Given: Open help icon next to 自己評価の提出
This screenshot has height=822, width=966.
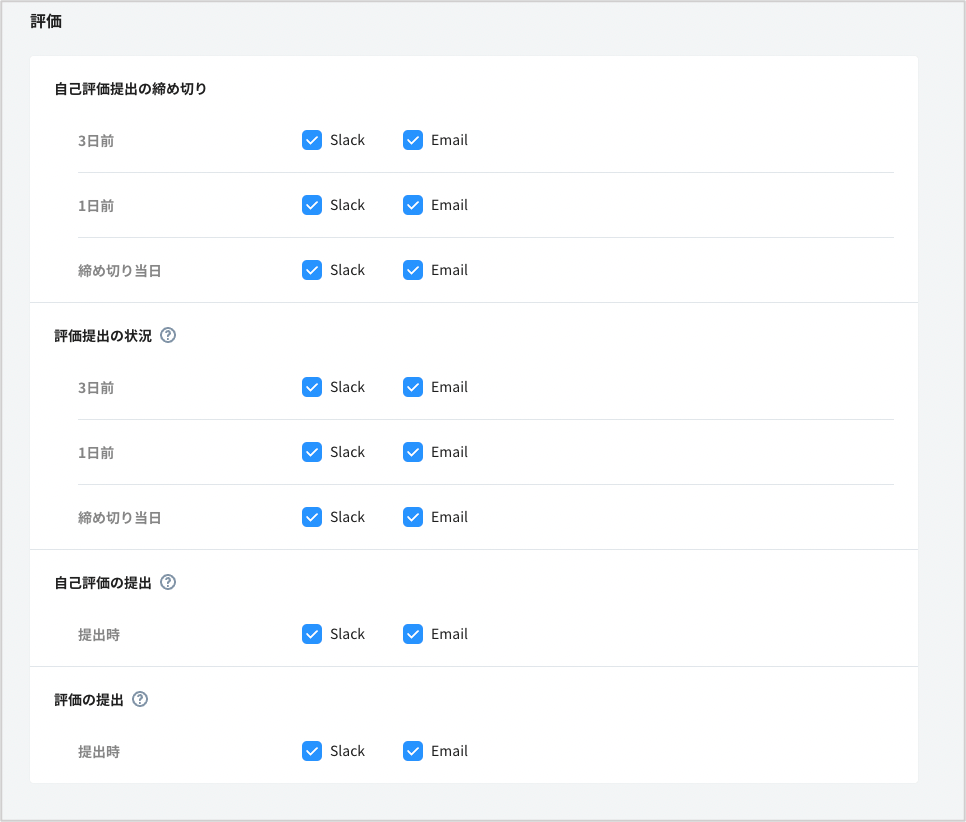Looking at the screenshot, I should 168,582.
